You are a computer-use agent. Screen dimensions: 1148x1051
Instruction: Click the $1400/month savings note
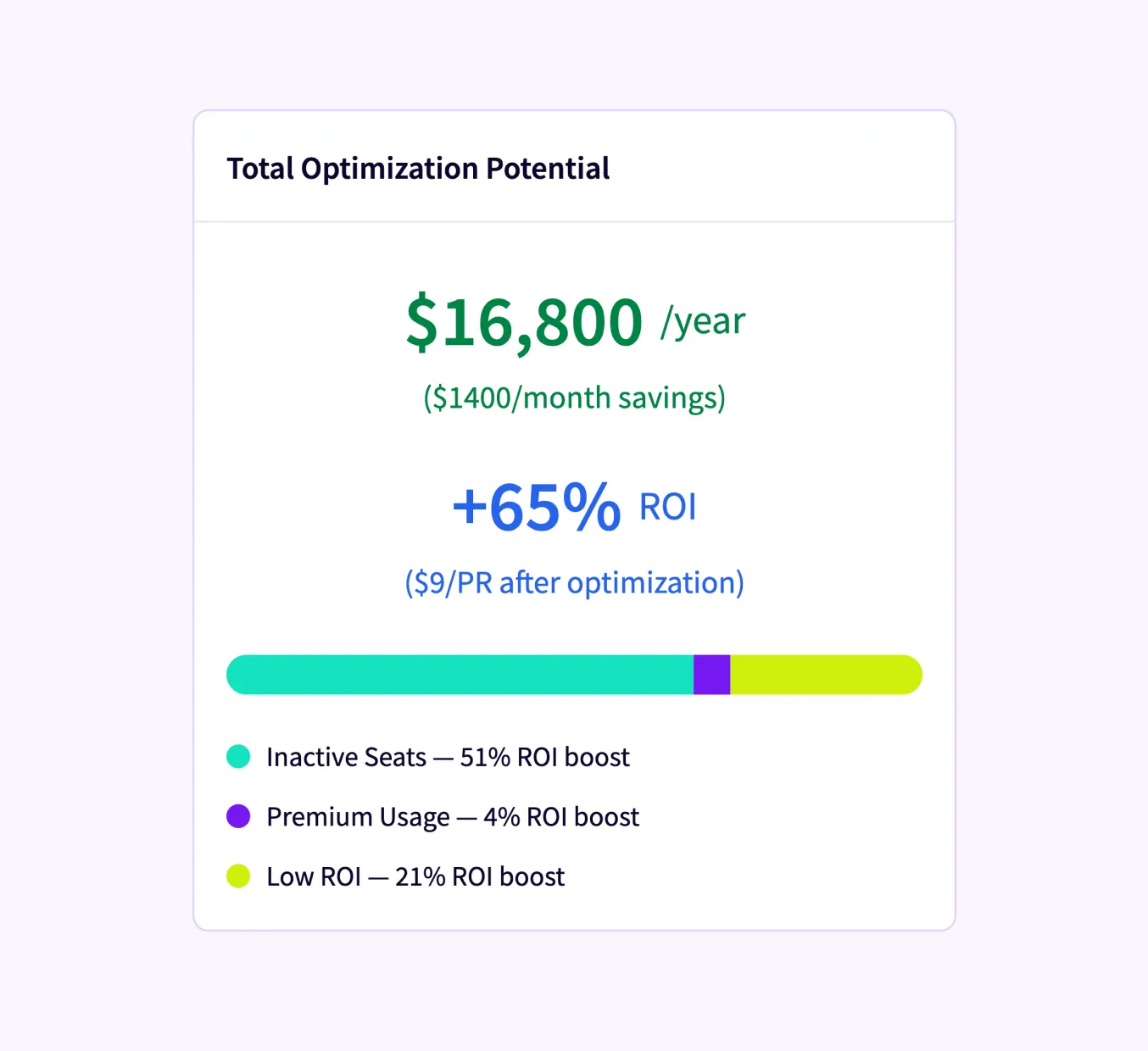(x=574, y=398)
